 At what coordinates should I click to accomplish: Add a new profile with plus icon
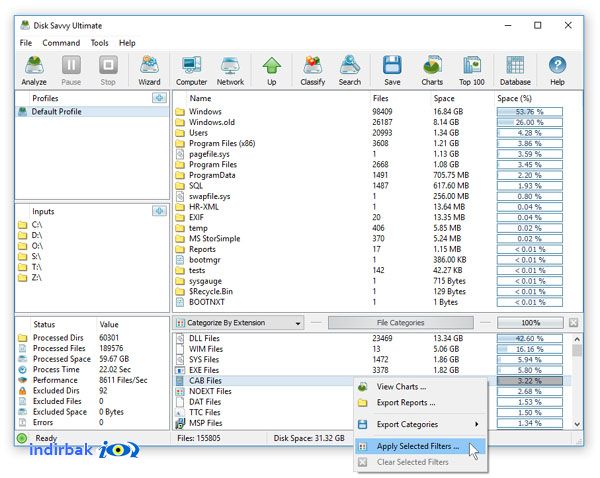coord(159,98)
